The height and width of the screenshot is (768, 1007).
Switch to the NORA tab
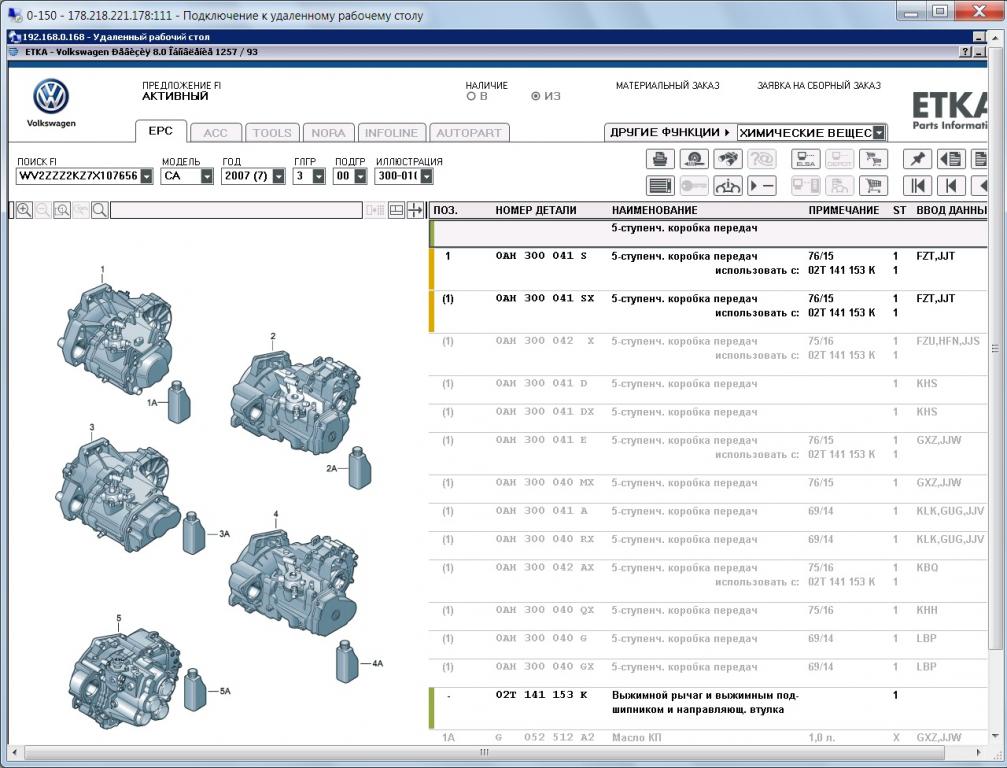coord(329,133)
